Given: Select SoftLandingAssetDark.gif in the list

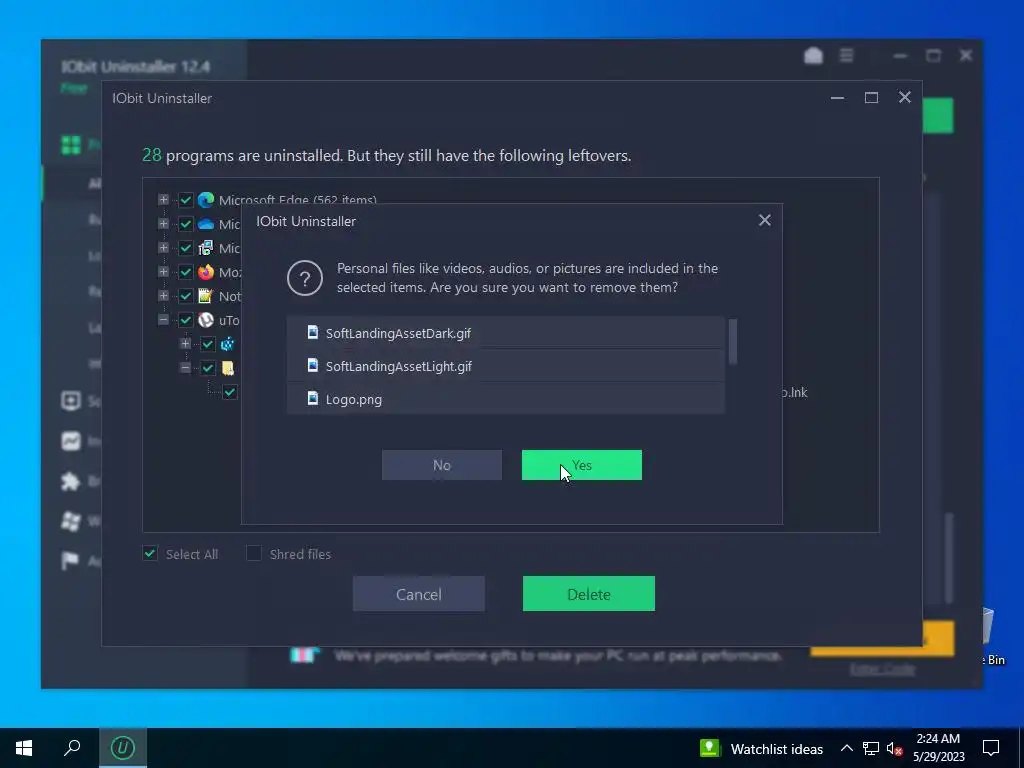Looking at the screenshot, I should tap(505, 333).
